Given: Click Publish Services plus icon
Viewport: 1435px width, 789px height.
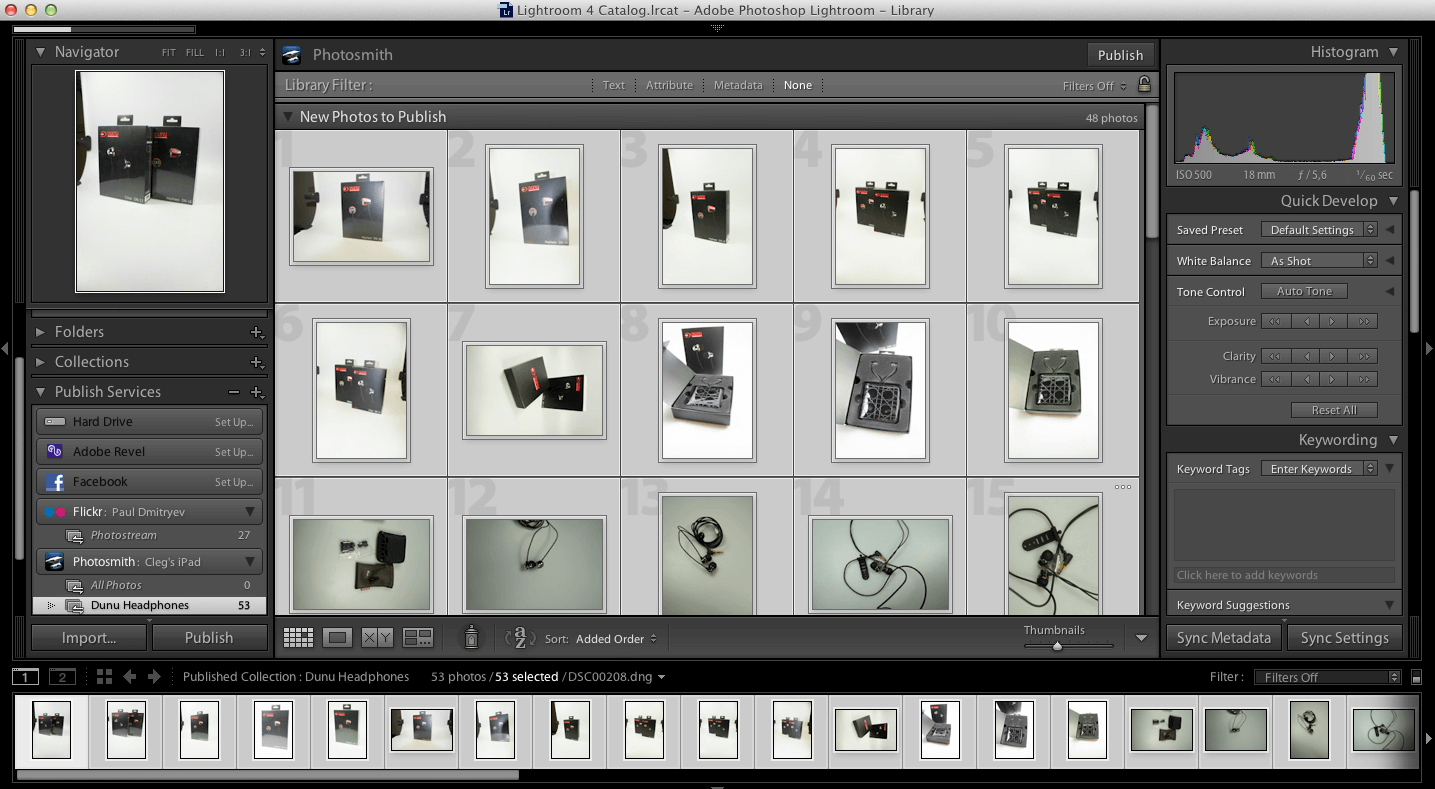Looking at the screenshot, I should click(x=257, y=392).
